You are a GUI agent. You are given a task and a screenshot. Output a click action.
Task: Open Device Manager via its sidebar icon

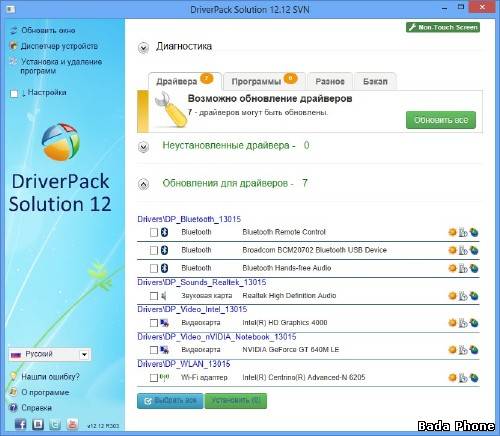coord(13,46)
